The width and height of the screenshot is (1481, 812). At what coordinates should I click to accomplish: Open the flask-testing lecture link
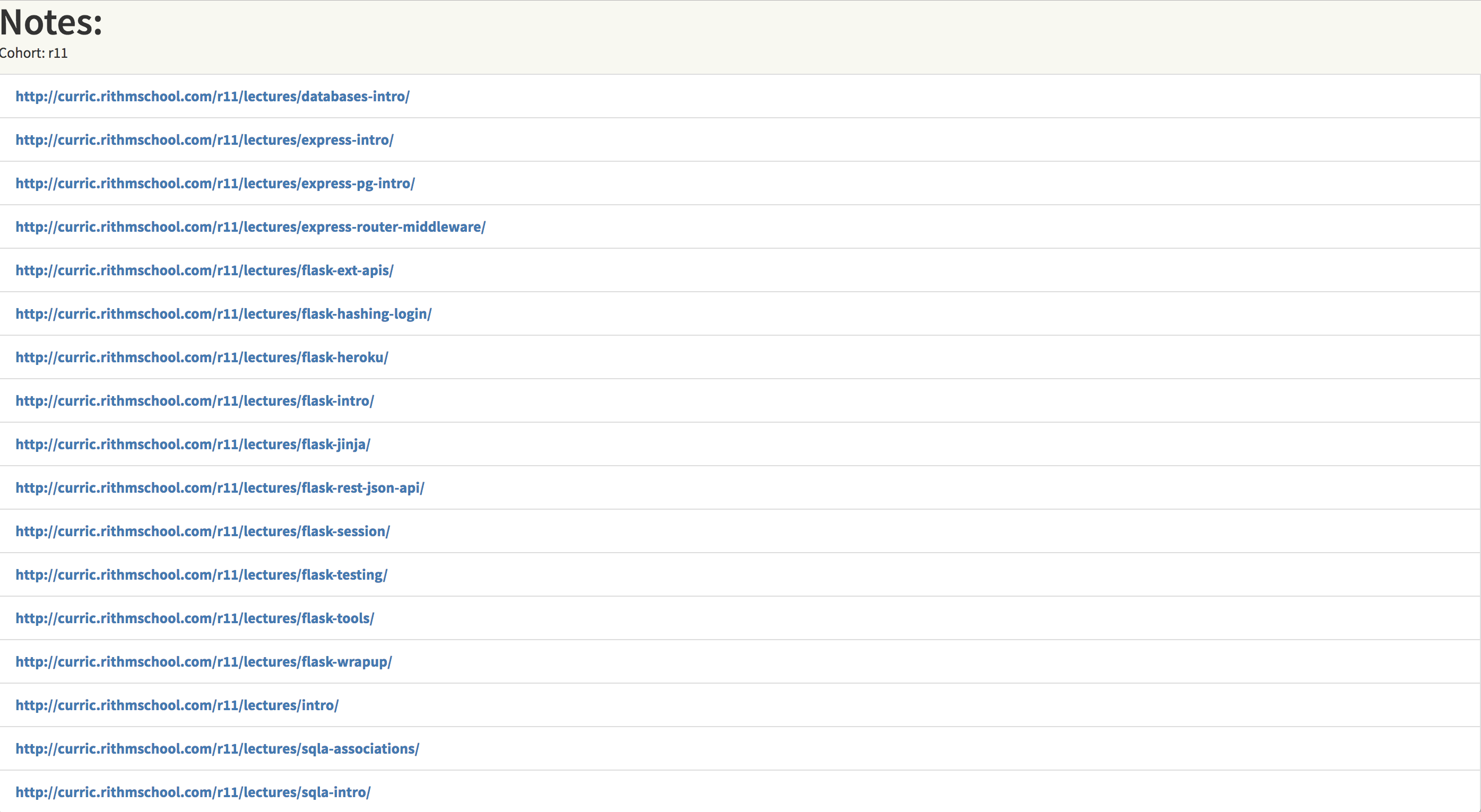tap(201, 575)
